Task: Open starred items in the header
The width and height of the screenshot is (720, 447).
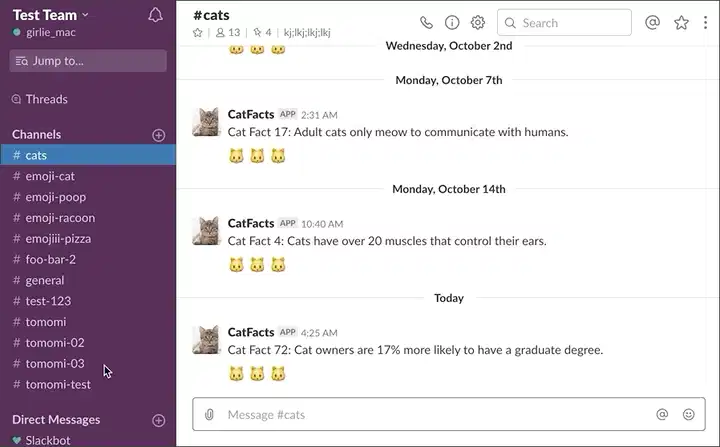Action: pos(681,22)
